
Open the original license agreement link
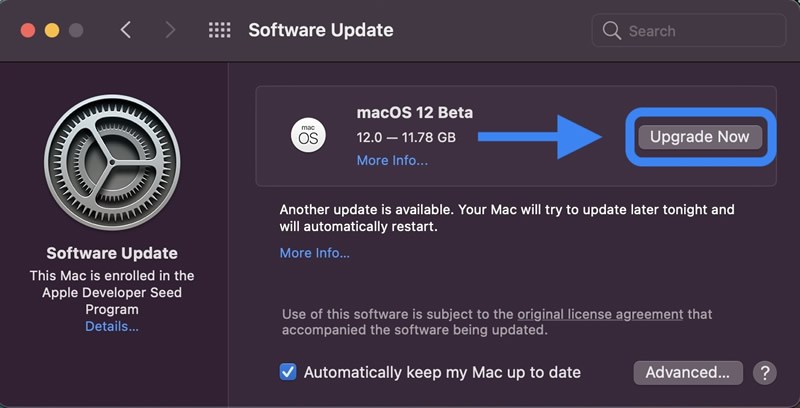pyautogui.click(x=600, y=314)
